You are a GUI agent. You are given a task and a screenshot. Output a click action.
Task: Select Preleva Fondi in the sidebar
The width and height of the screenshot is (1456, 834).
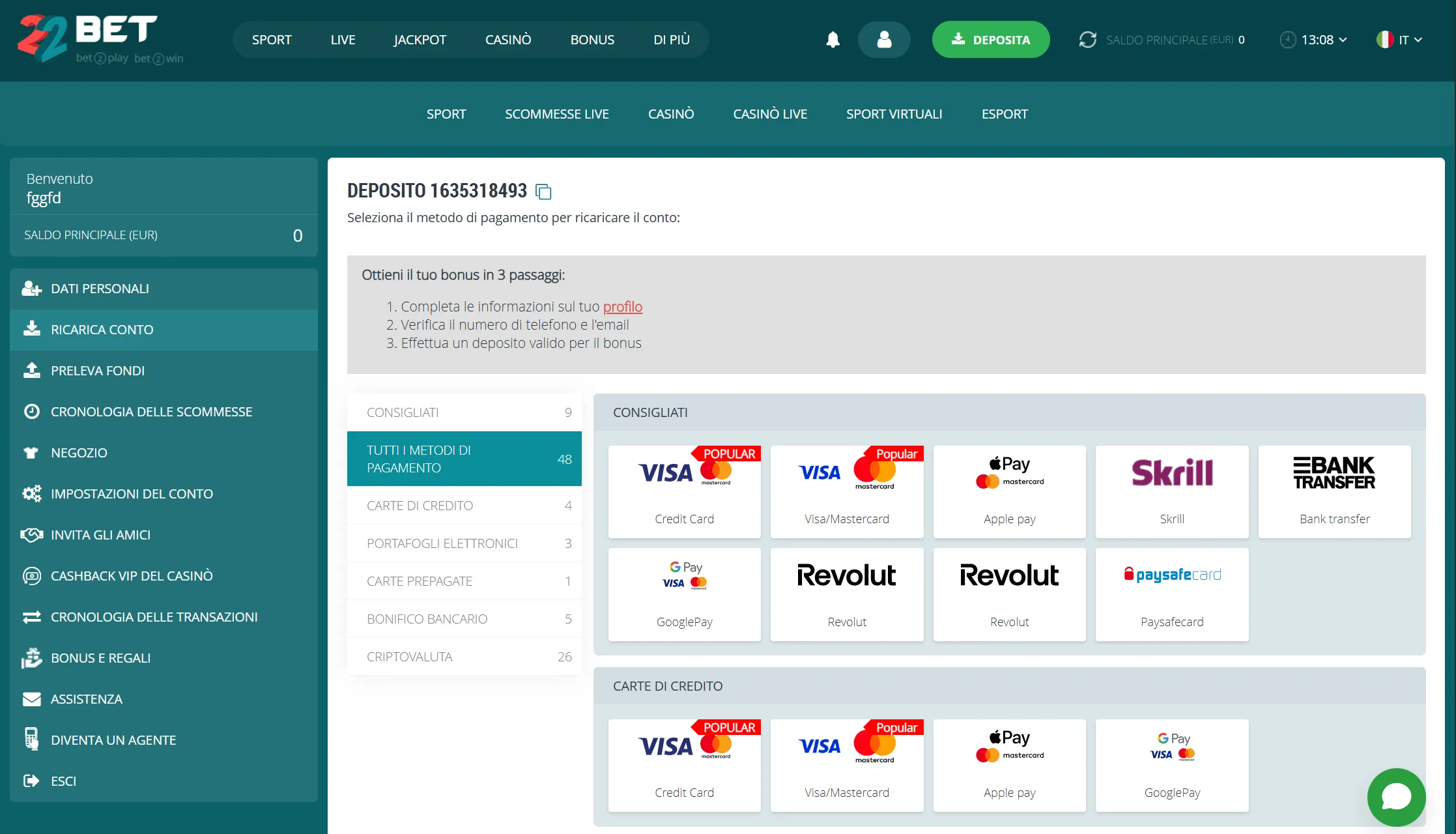coord(98,370)
